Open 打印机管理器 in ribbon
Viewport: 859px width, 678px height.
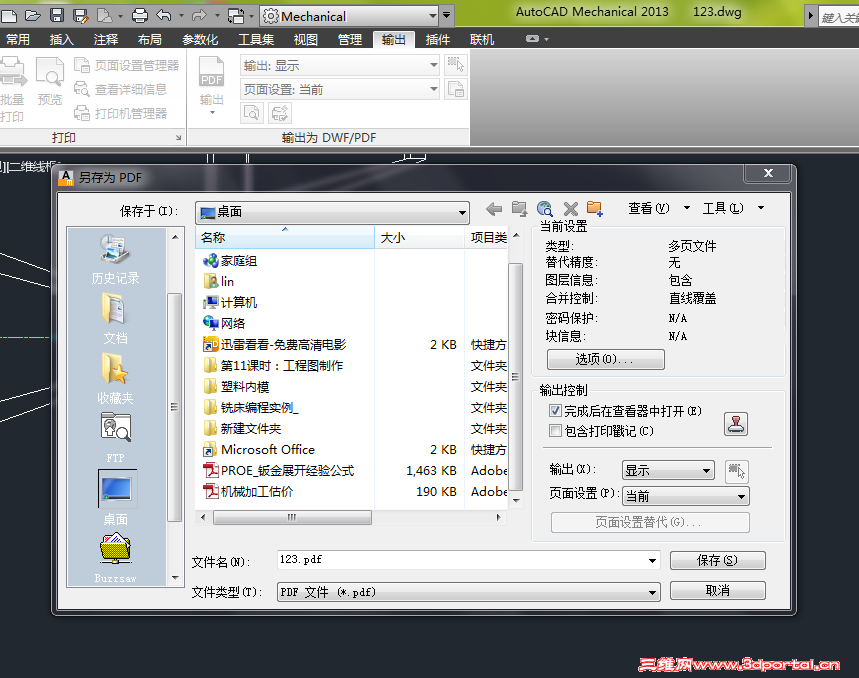121,113
